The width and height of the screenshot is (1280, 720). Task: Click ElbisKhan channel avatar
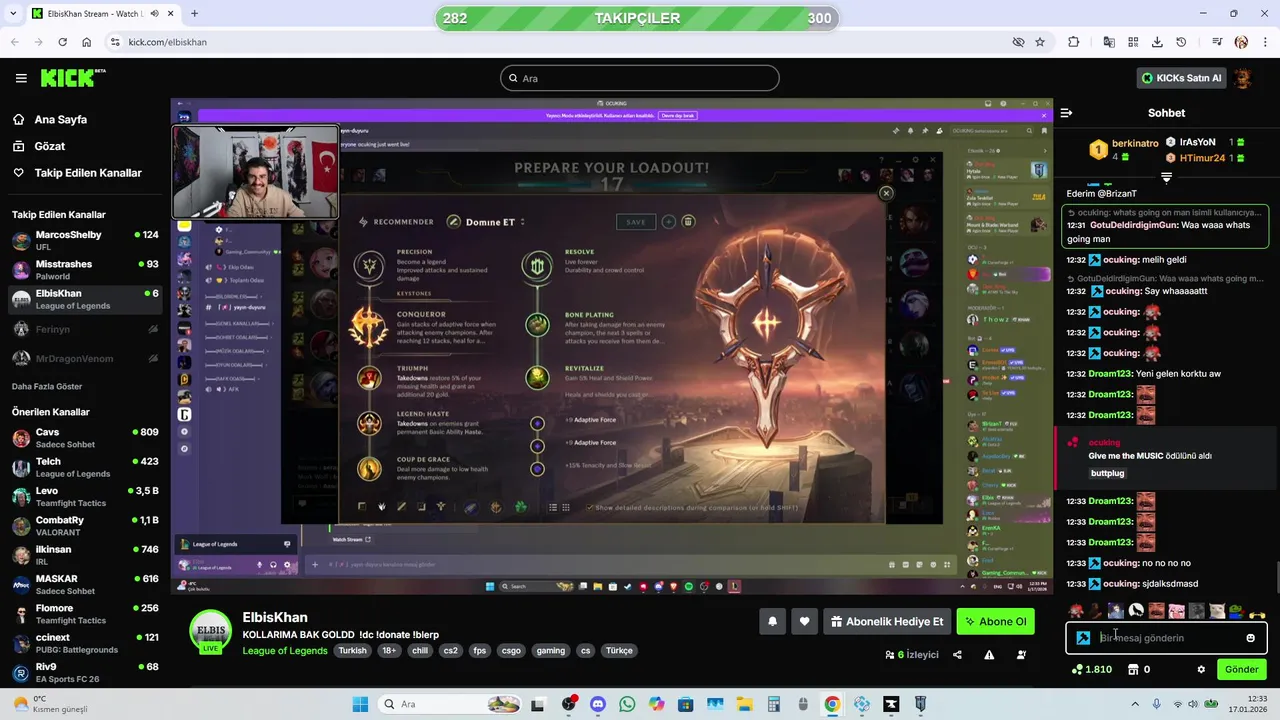click(x=211, y=631)
